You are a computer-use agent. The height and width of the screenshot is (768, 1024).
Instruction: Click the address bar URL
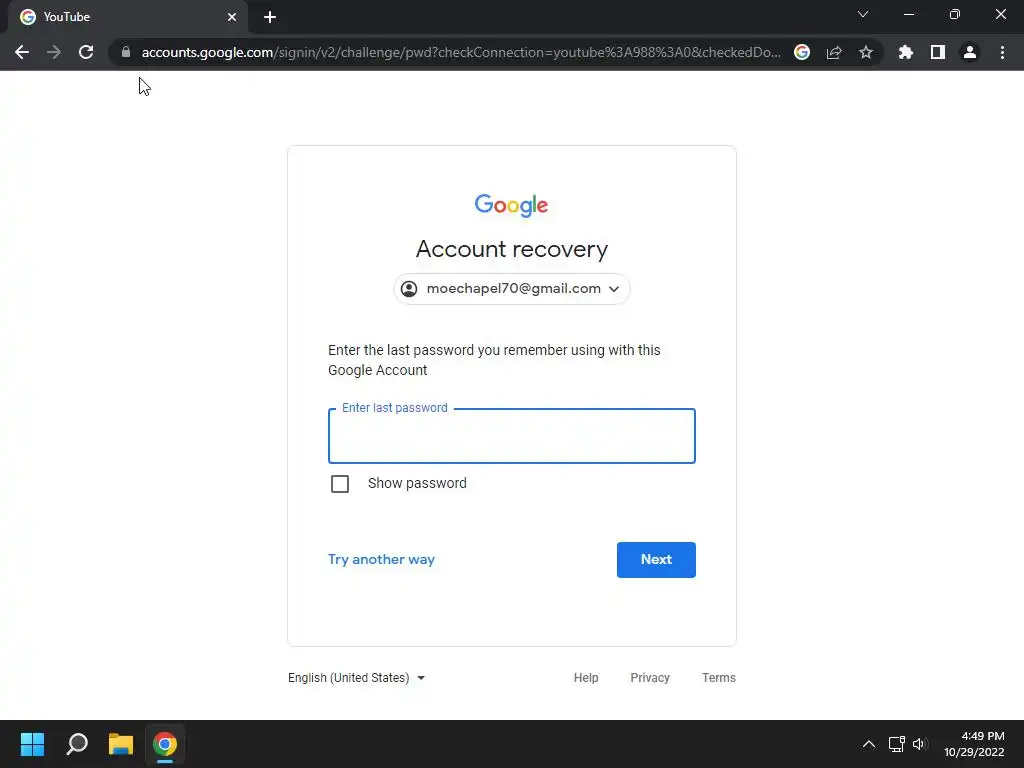click(461, 52)
